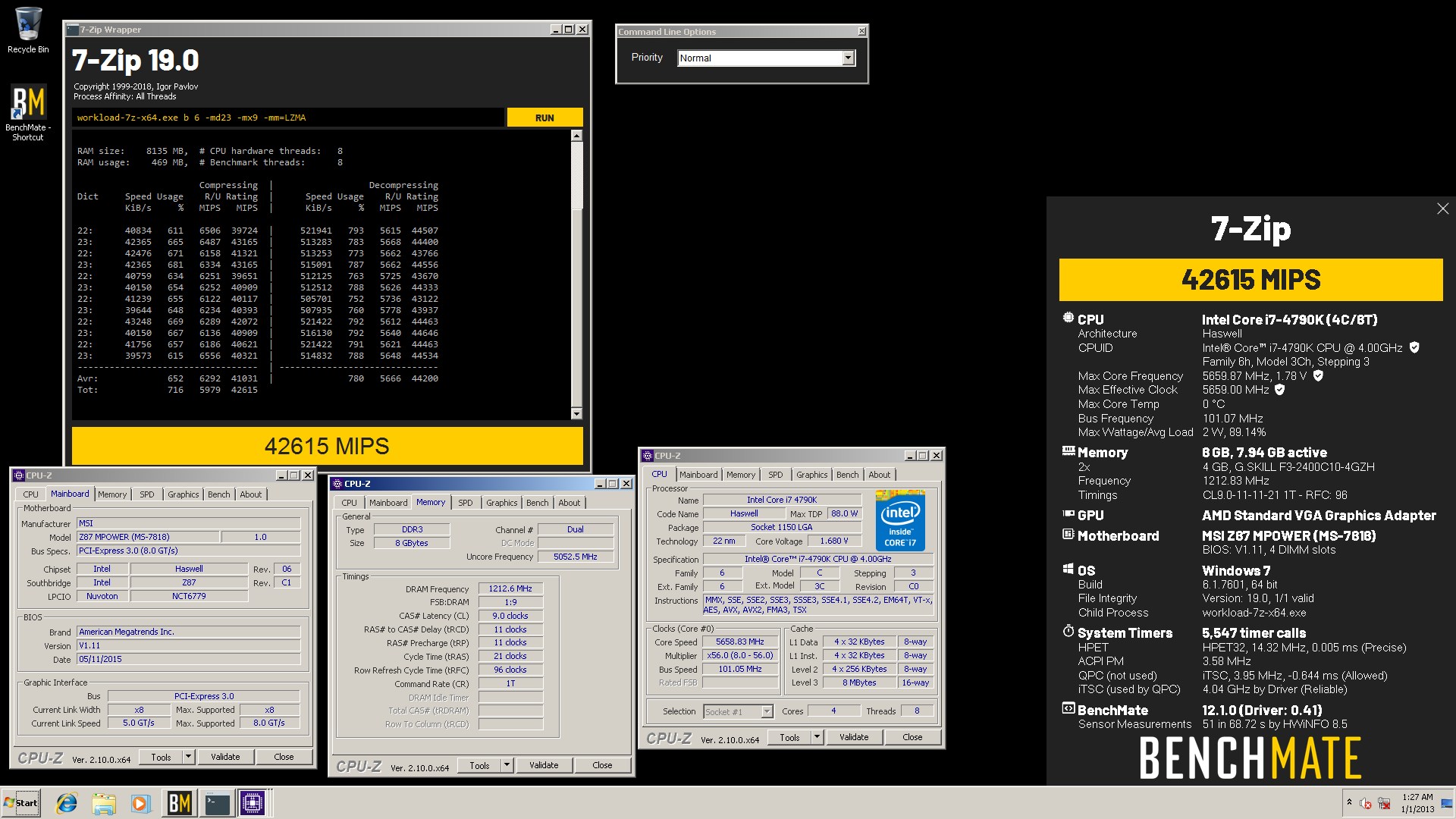
Task: Click verified shield beside Max Effective Clock
Action: tap(1280, 390)
